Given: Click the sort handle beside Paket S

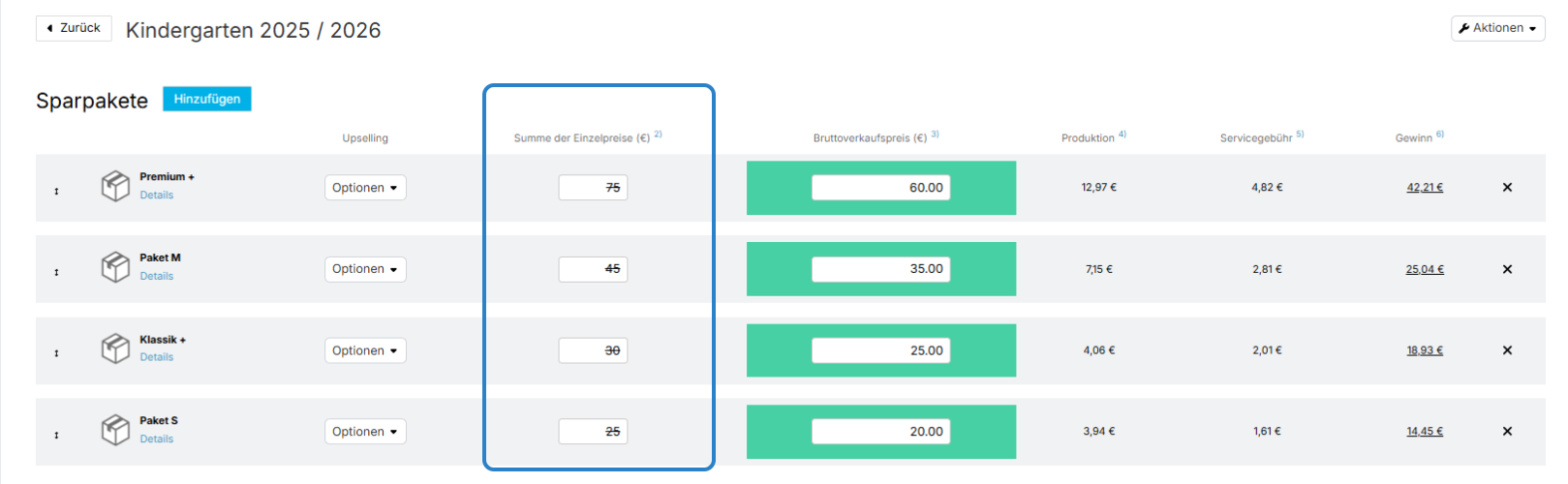Looking at the screenshot, I should (56, 436).
